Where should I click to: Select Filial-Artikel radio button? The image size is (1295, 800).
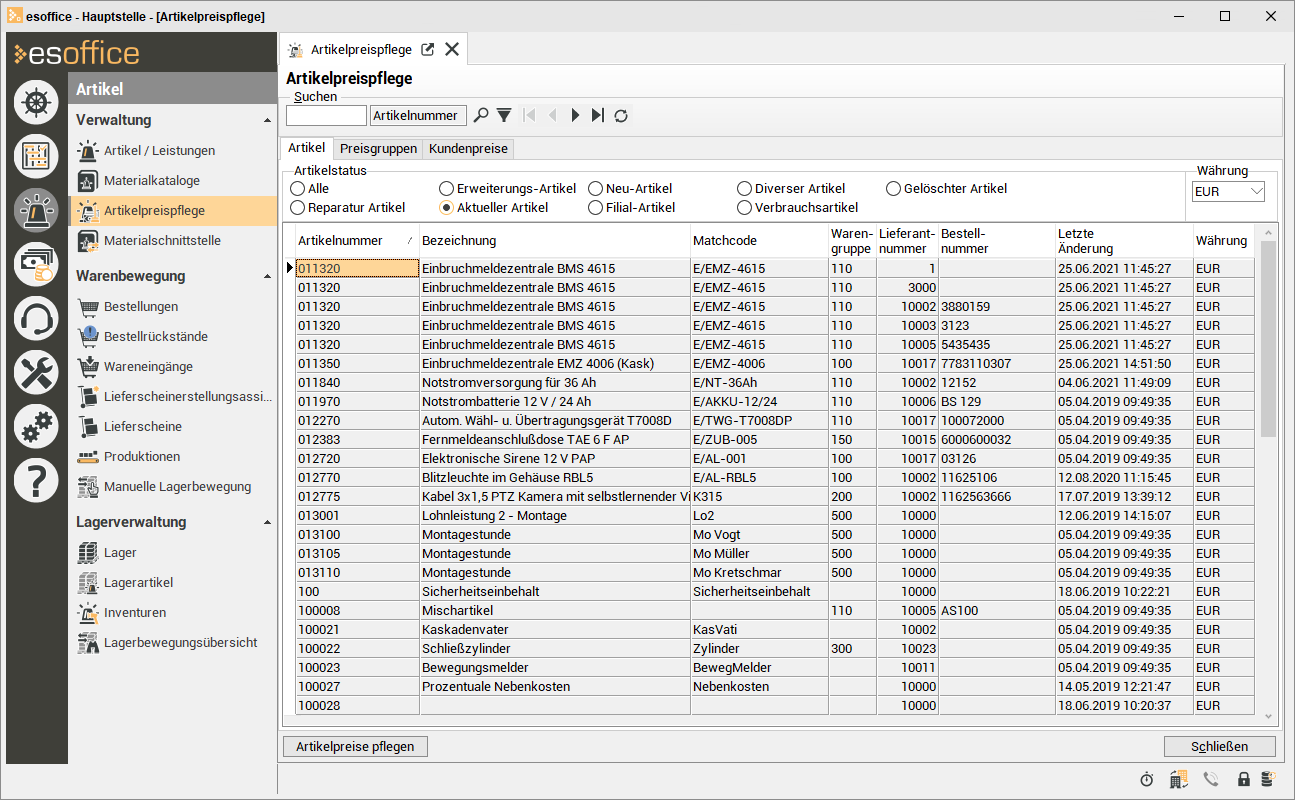click(596, 208)
